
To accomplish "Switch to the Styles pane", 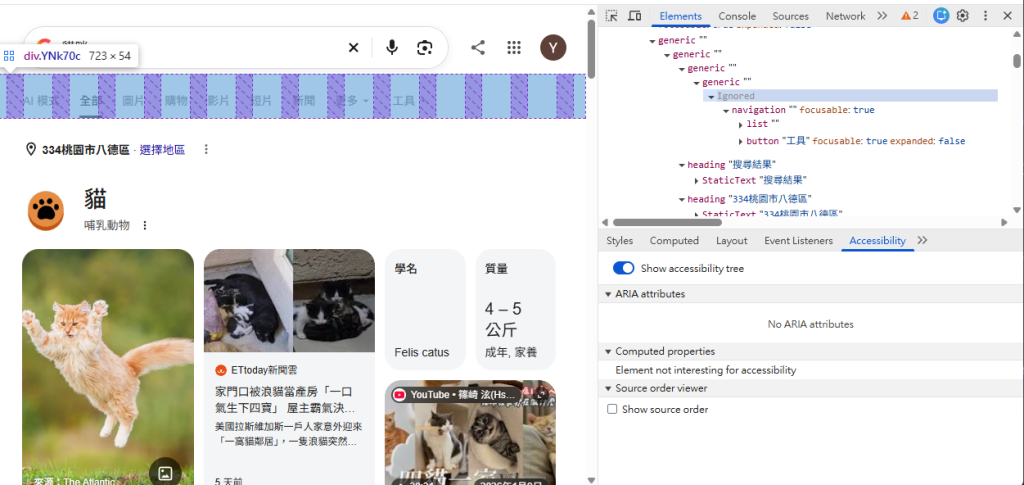I will [x=620, y=241].
